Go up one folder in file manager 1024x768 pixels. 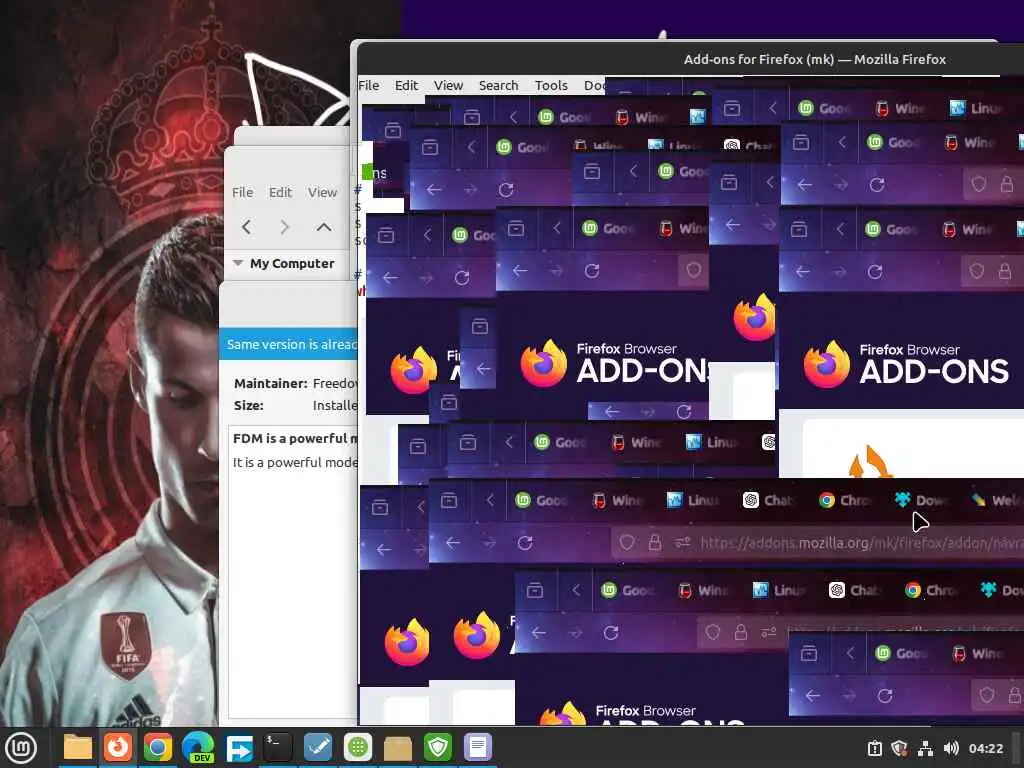[x=323, y=227]
